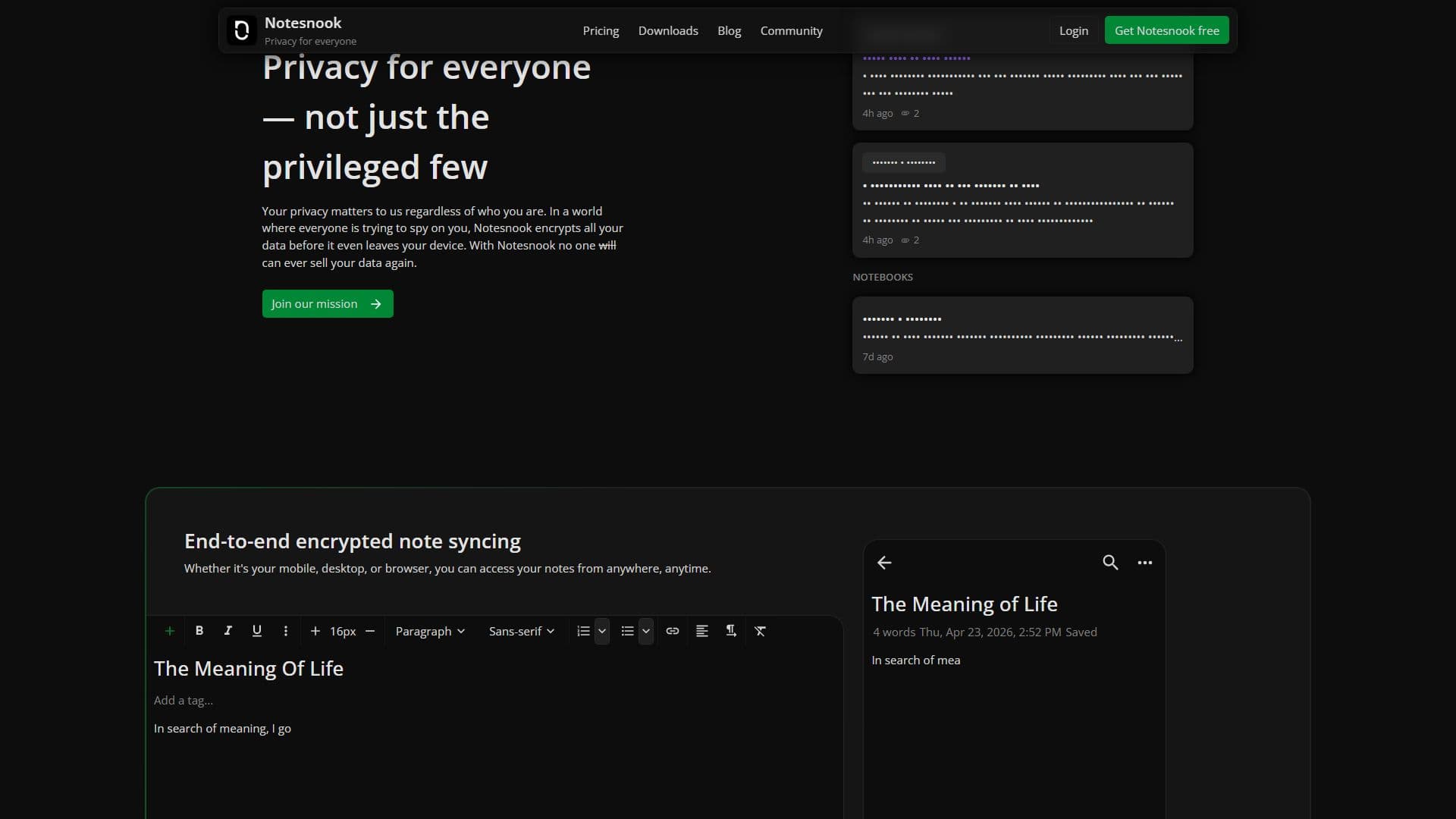Open the Community link
The width and height of the screenshot is (1456, 819).
click(x=791, y=30)
